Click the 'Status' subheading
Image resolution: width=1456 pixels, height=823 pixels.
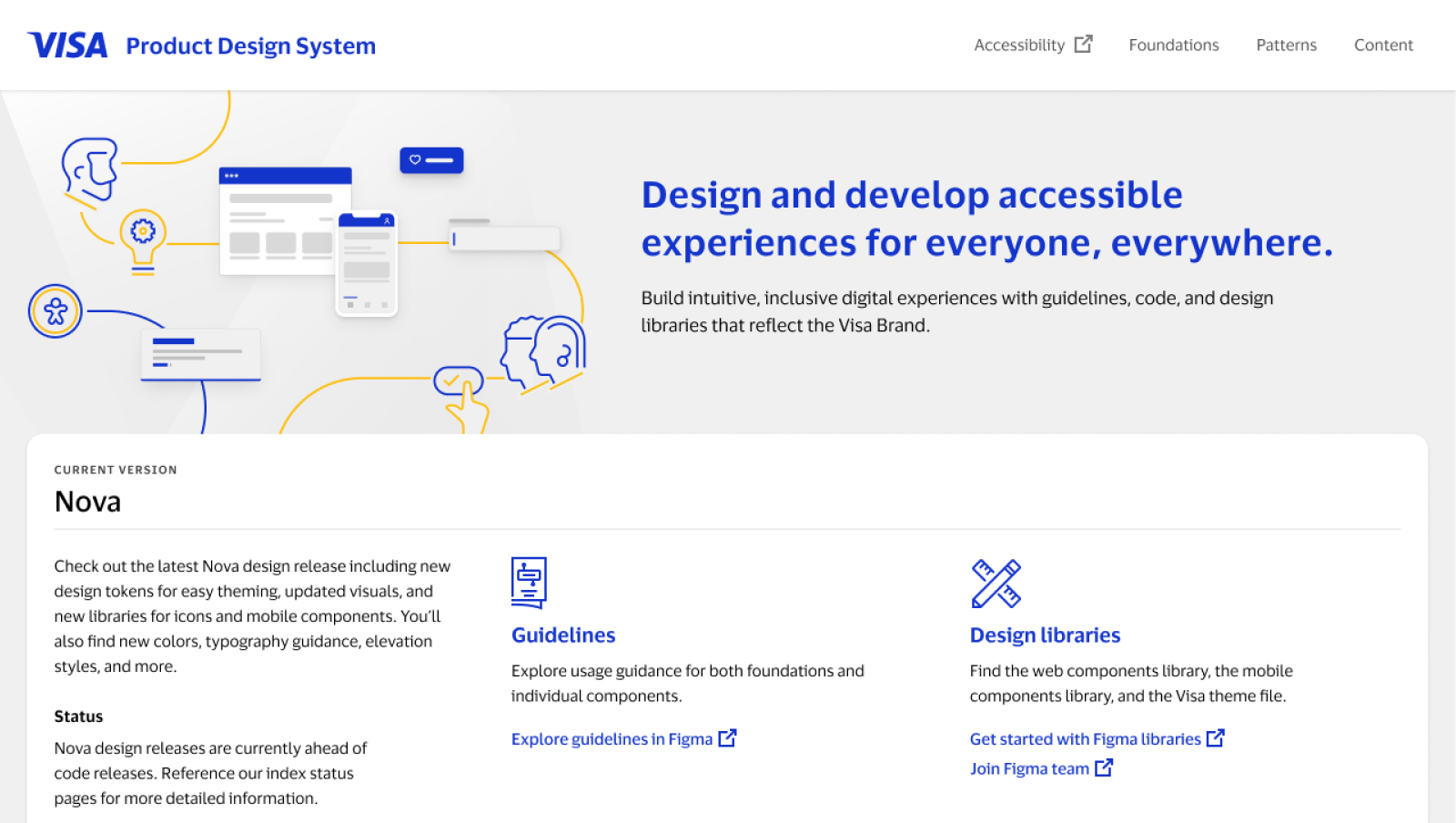[78, 716]
